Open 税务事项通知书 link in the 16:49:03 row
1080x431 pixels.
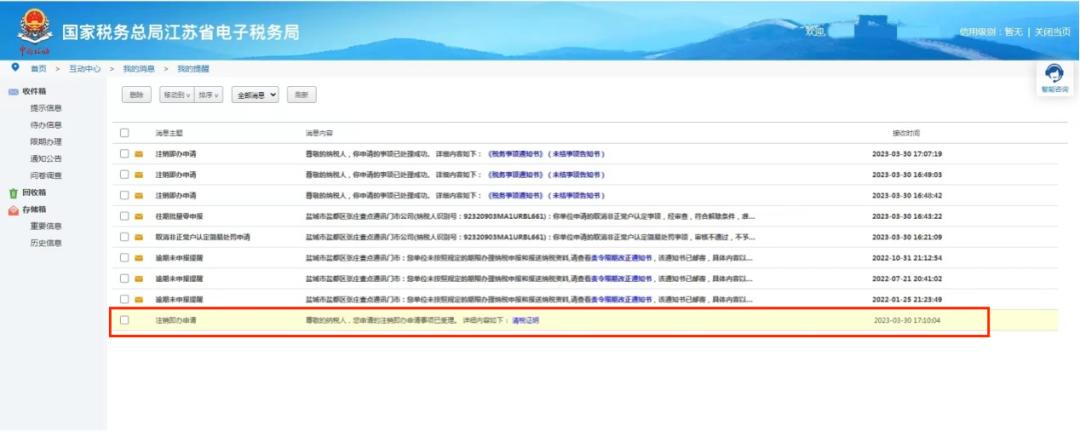515,175
